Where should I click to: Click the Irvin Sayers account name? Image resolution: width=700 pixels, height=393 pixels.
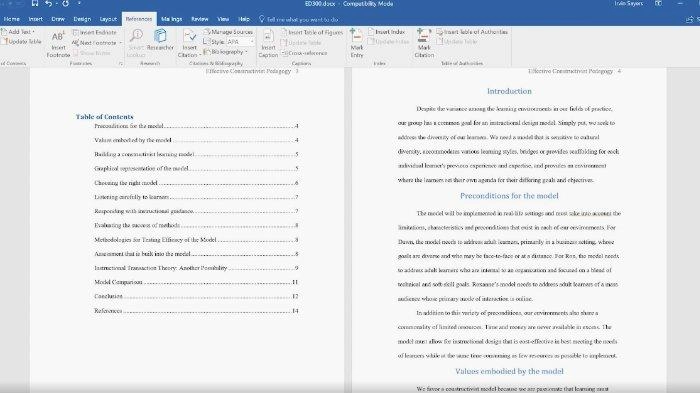(628, 4)
